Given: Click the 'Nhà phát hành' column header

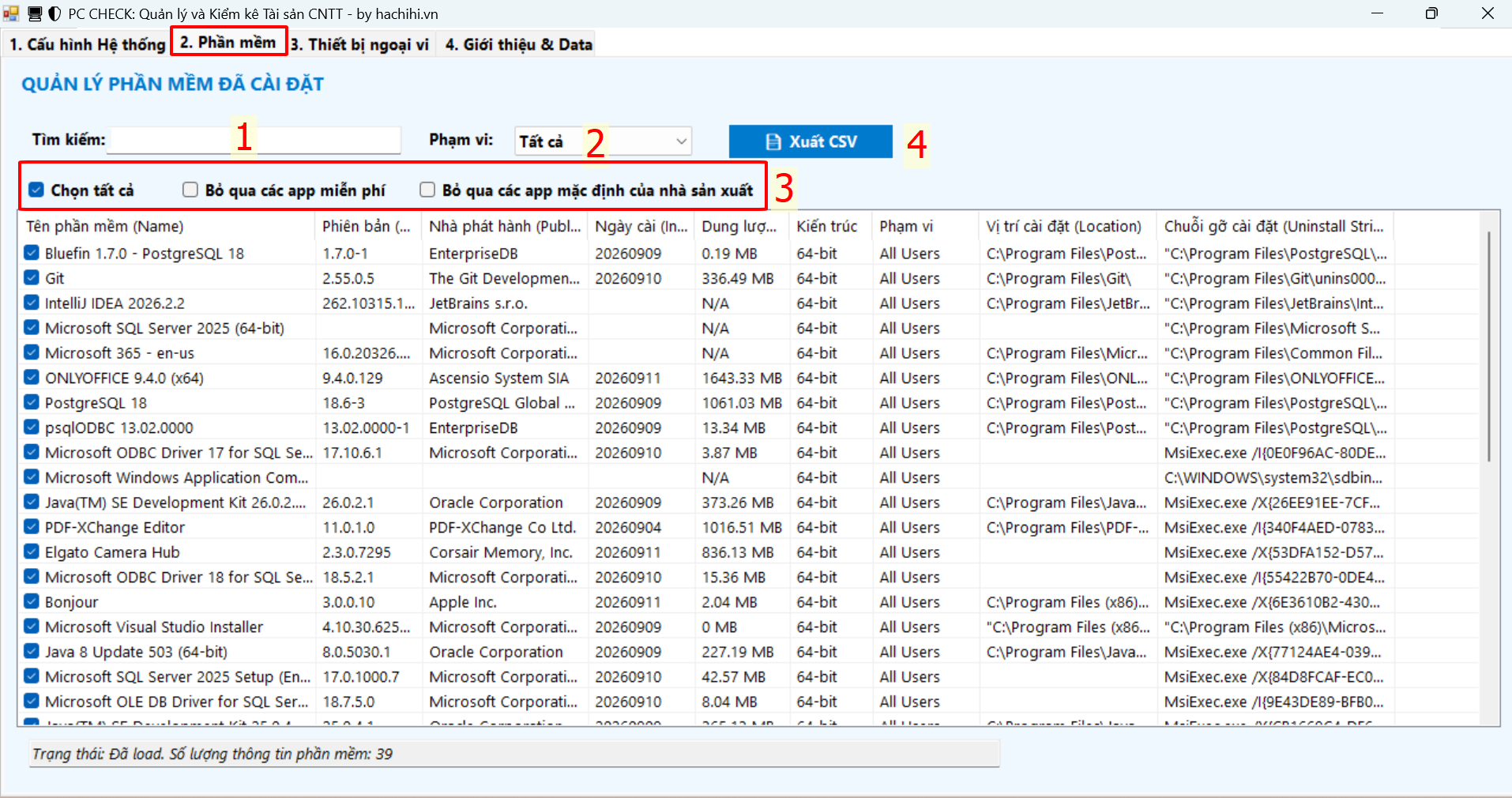Looking at the screenshot, I should tap(505, 227).
